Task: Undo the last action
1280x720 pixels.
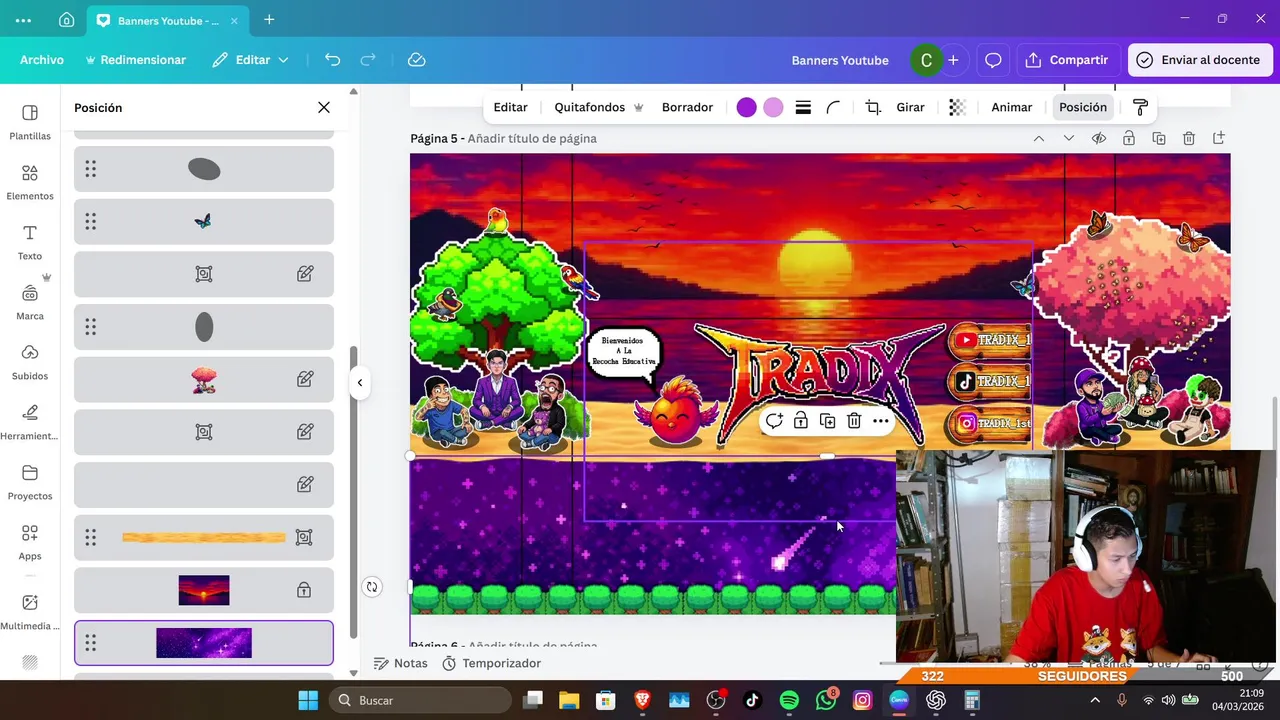Action: pos(333,60)
